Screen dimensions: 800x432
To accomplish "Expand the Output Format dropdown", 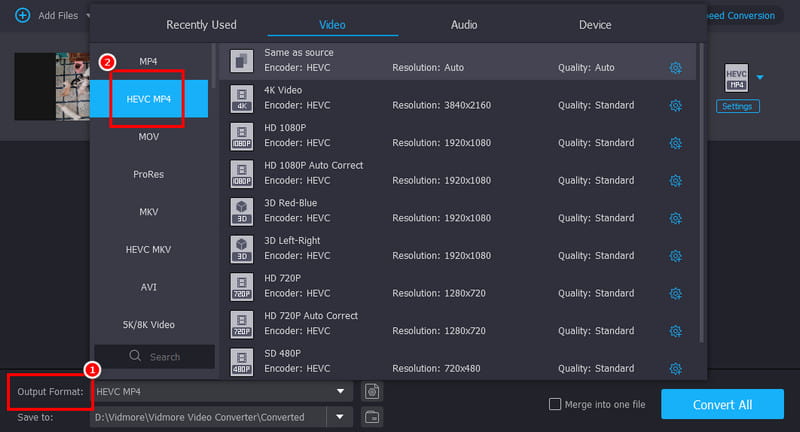I will click(x=341, y=391).
